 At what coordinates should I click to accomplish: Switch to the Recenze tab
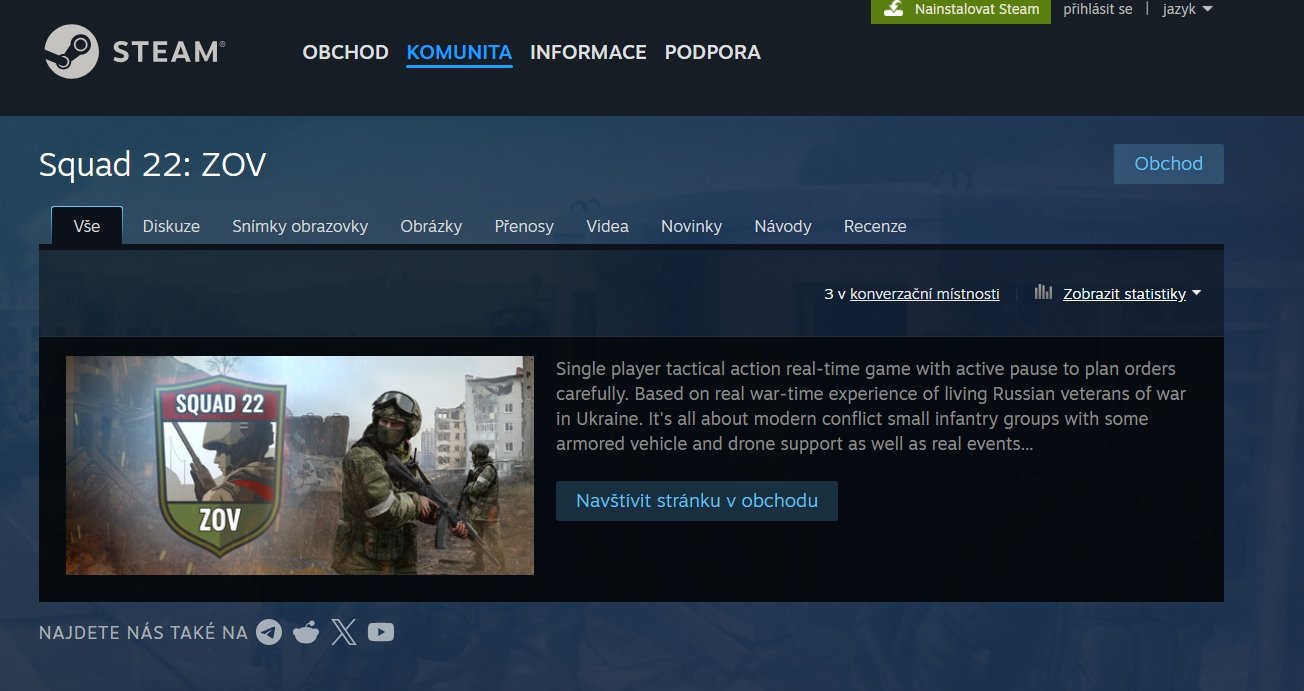pos(875,226)
